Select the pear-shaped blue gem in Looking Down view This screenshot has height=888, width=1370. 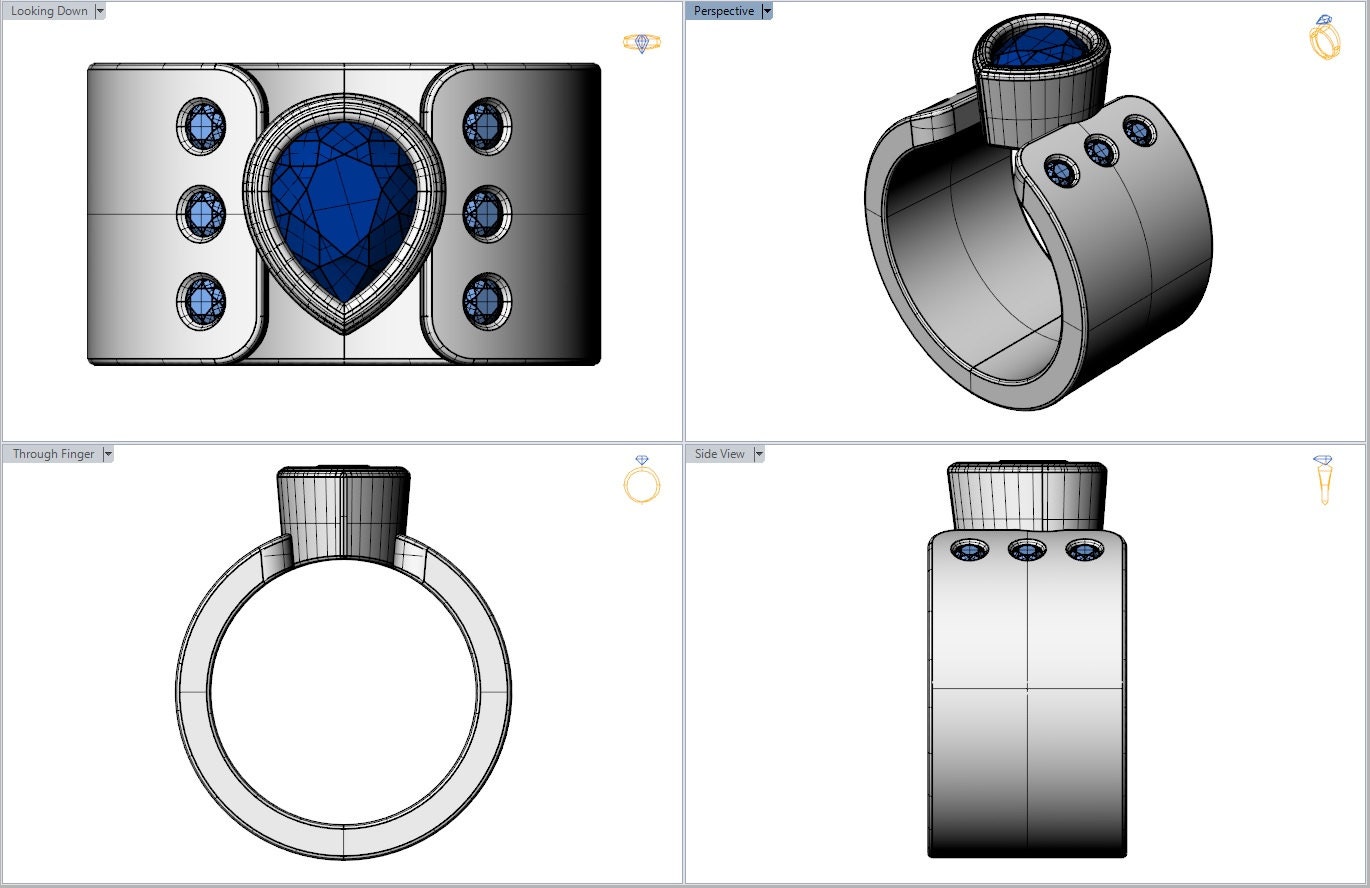coord(343,211)
